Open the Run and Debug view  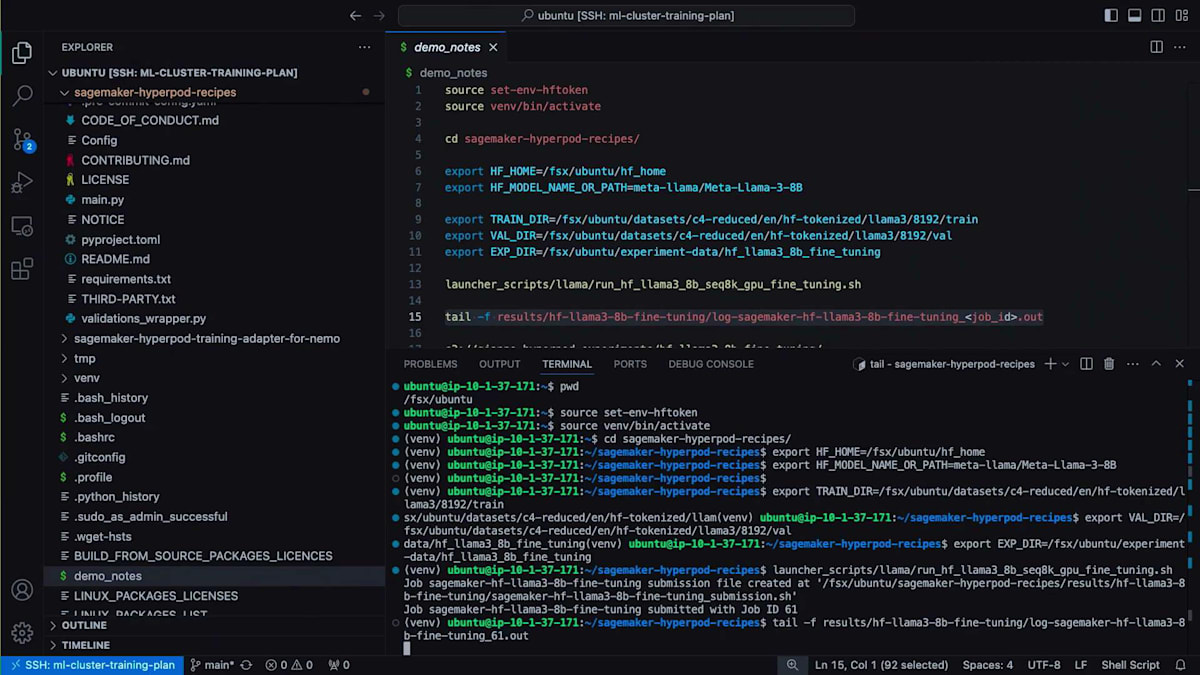tap(22, 183)
